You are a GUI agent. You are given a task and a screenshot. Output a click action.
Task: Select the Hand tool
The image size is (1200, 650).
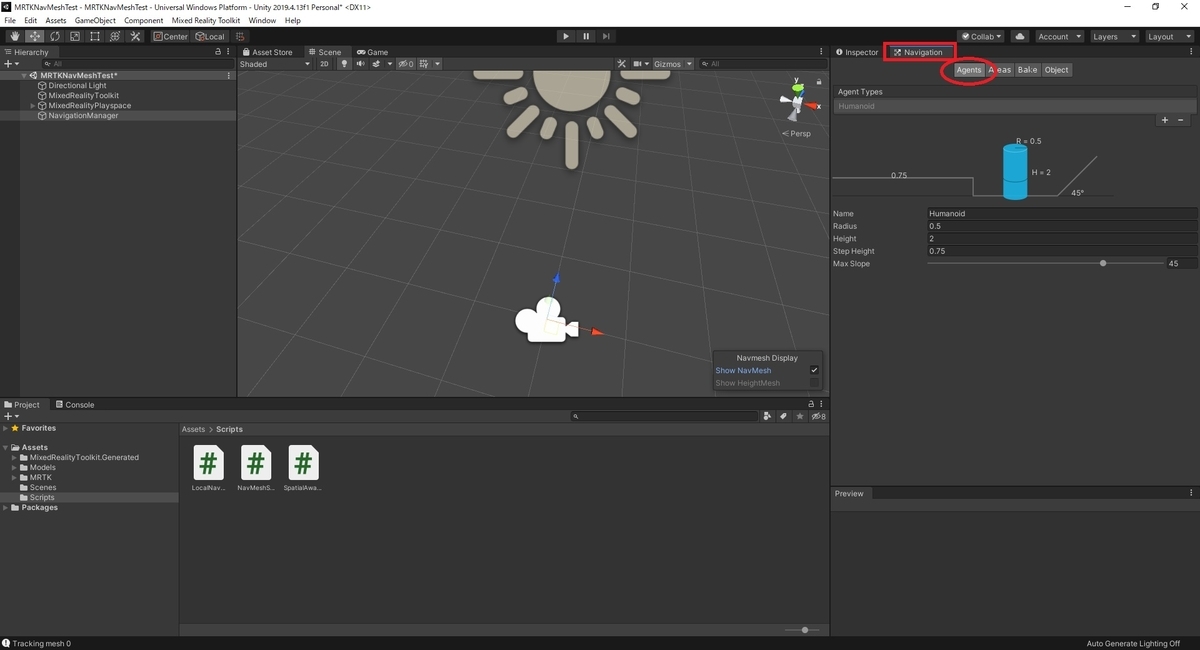point(15,36)
